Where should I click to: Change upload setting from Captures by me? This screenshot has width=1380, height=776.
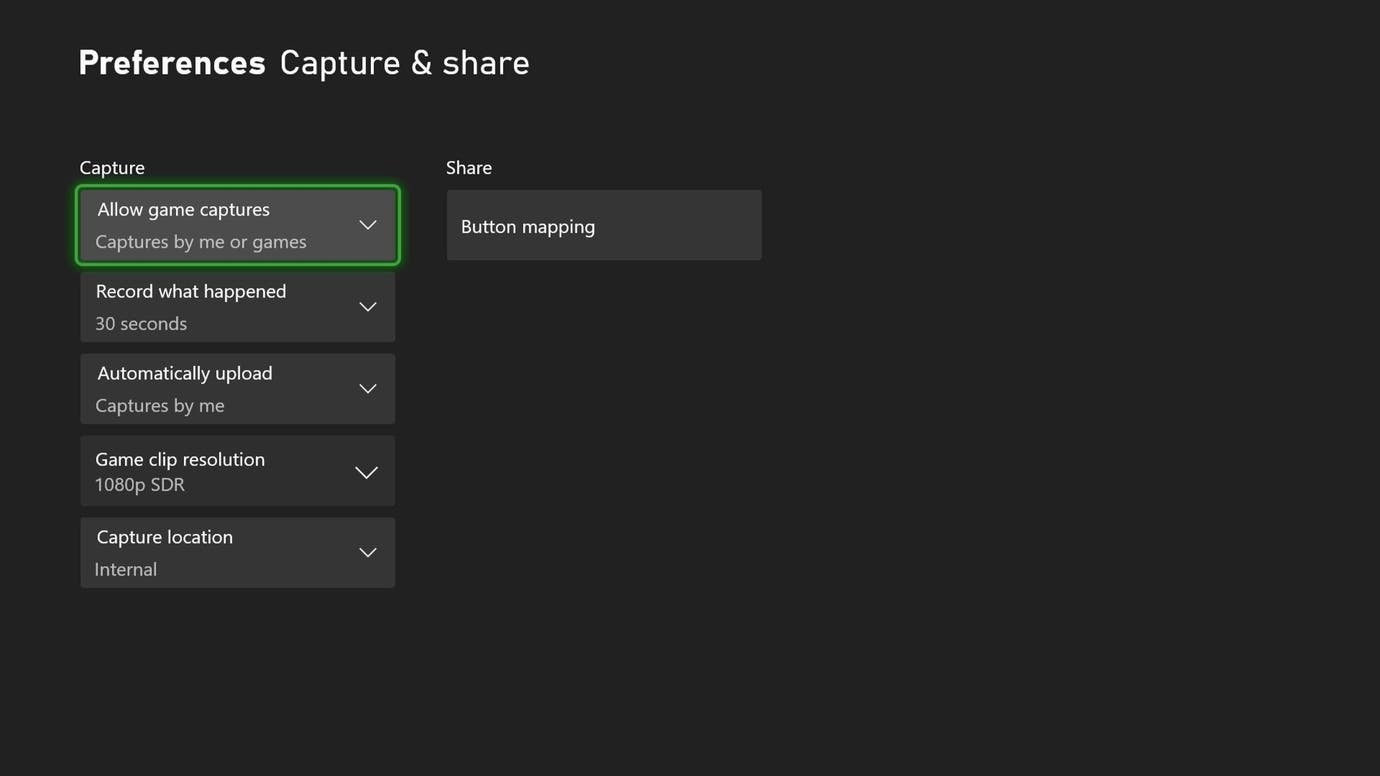[237, 388]
